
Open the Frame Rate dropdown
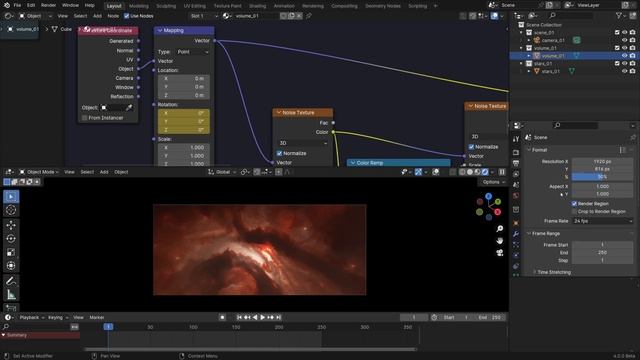click(x=602, y=221)
